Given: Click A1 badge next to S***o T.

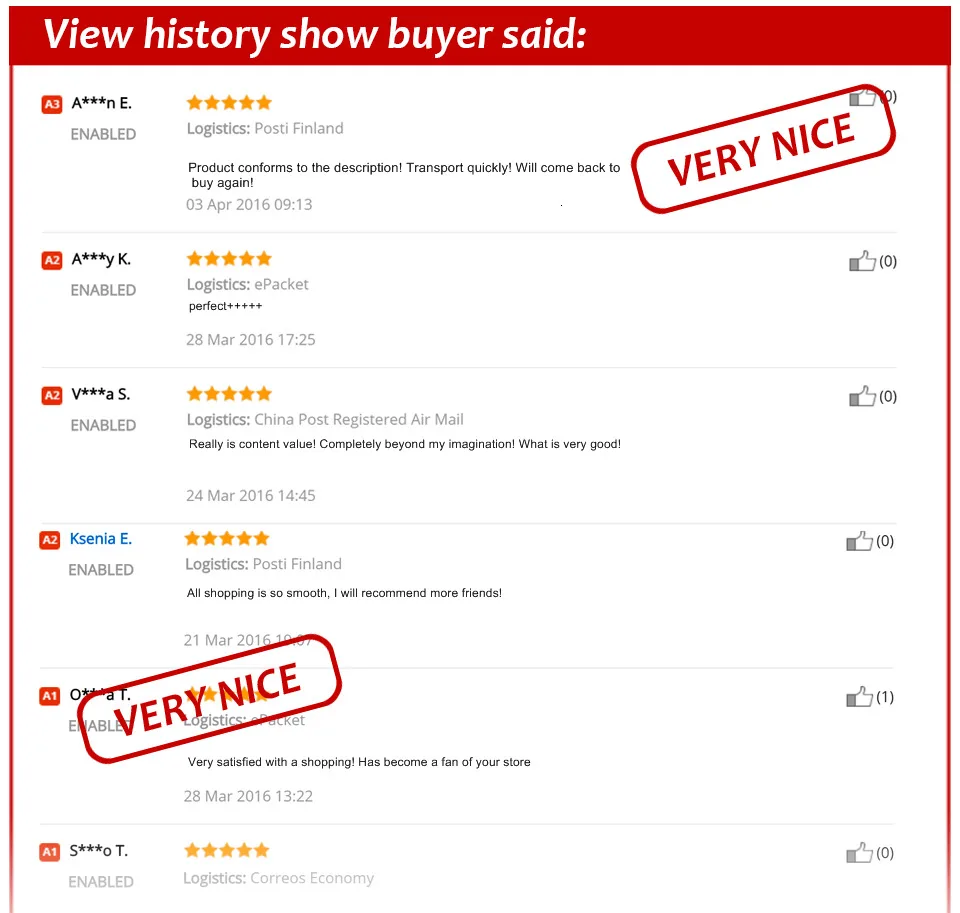Looking at the screenshot, I should (x=50, y=852).
